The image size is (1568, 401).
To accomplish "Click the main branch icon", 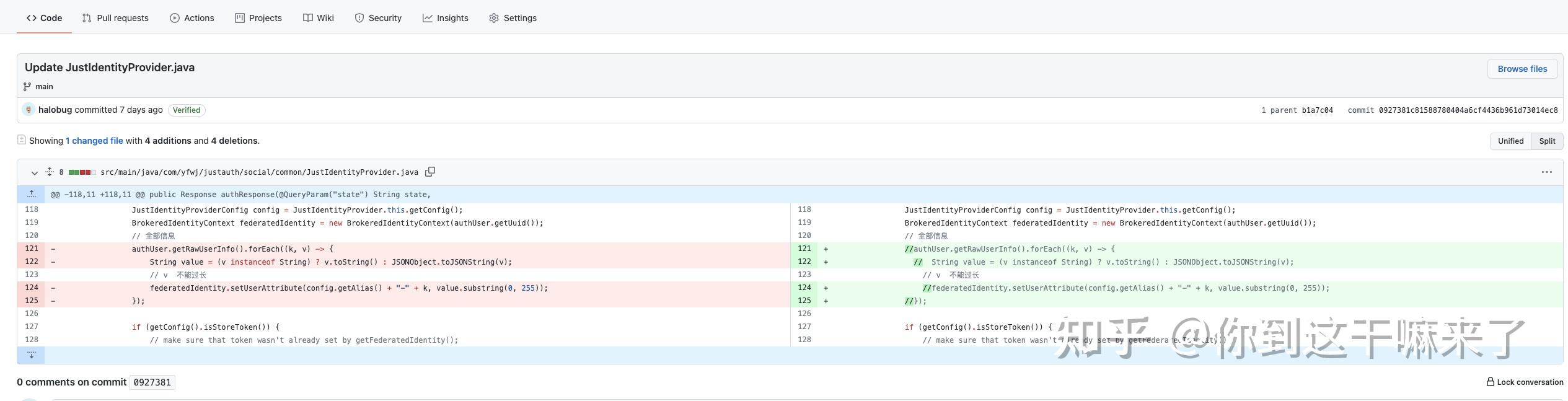I will 27,87.
